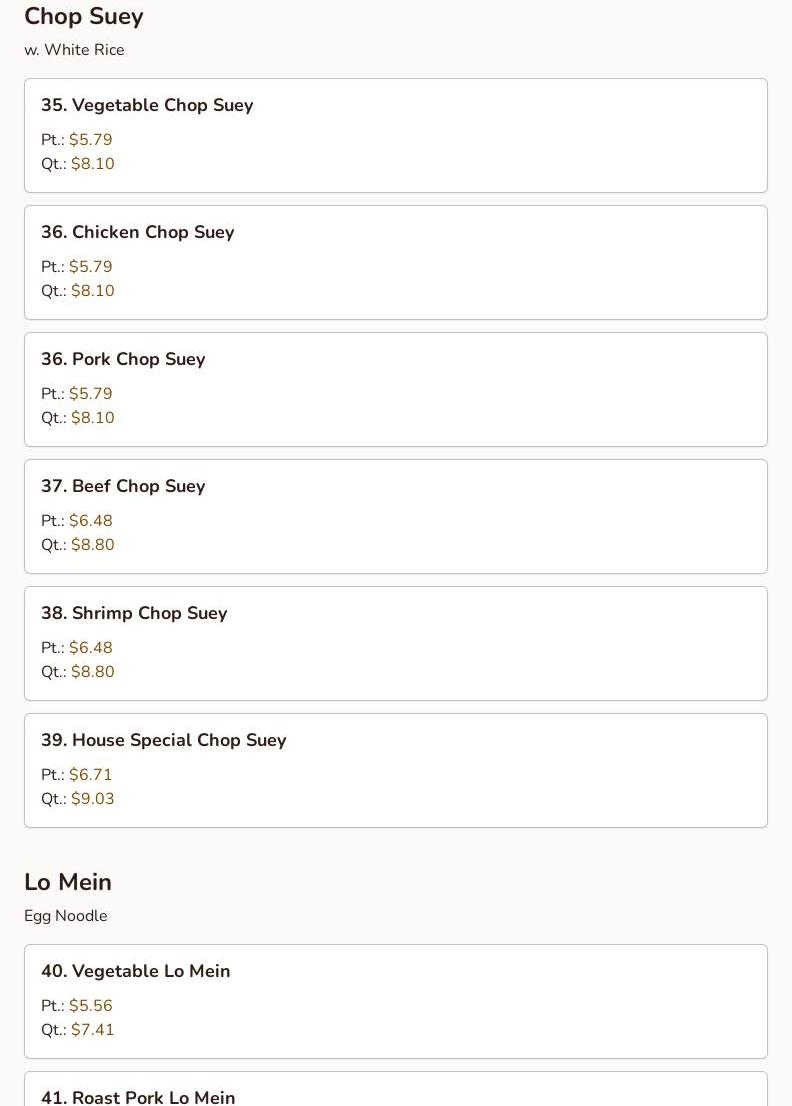This screenshot has width=792, height=1106.
Task: Click the Lo Mein section heading
Action: click(68, 882)
